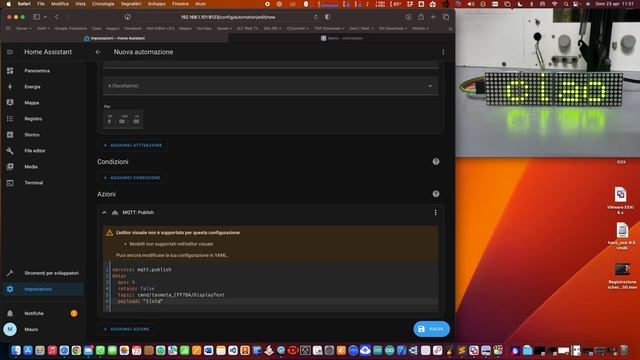Open Terminal from the sidebar
Image resolution: width=640 pixels, height=360 pixels.
click(33, 182)
